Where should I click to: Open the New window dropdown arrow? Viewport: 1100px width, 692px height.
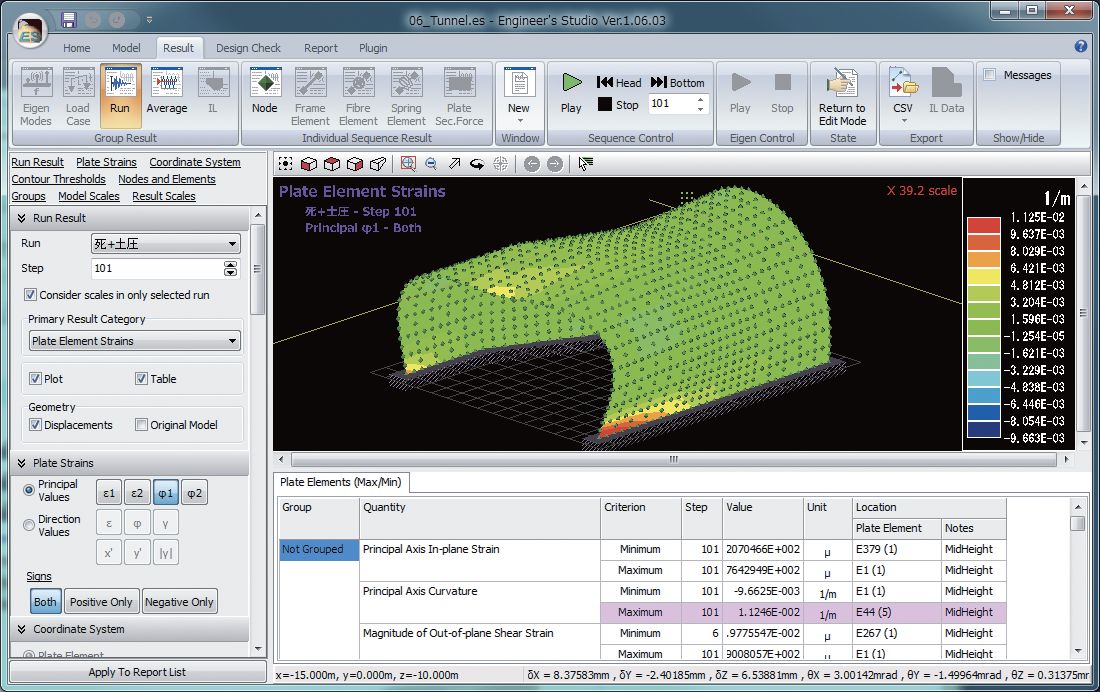click(520, 121)
